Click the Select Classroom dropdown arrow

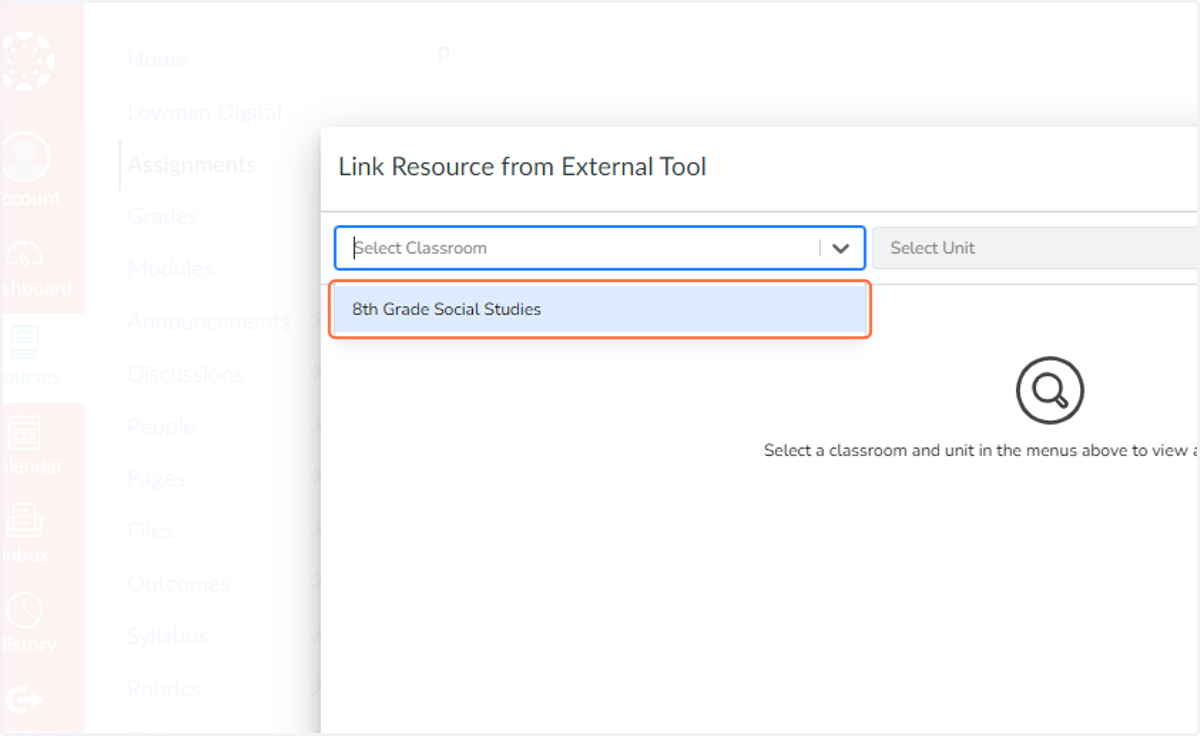841,248
